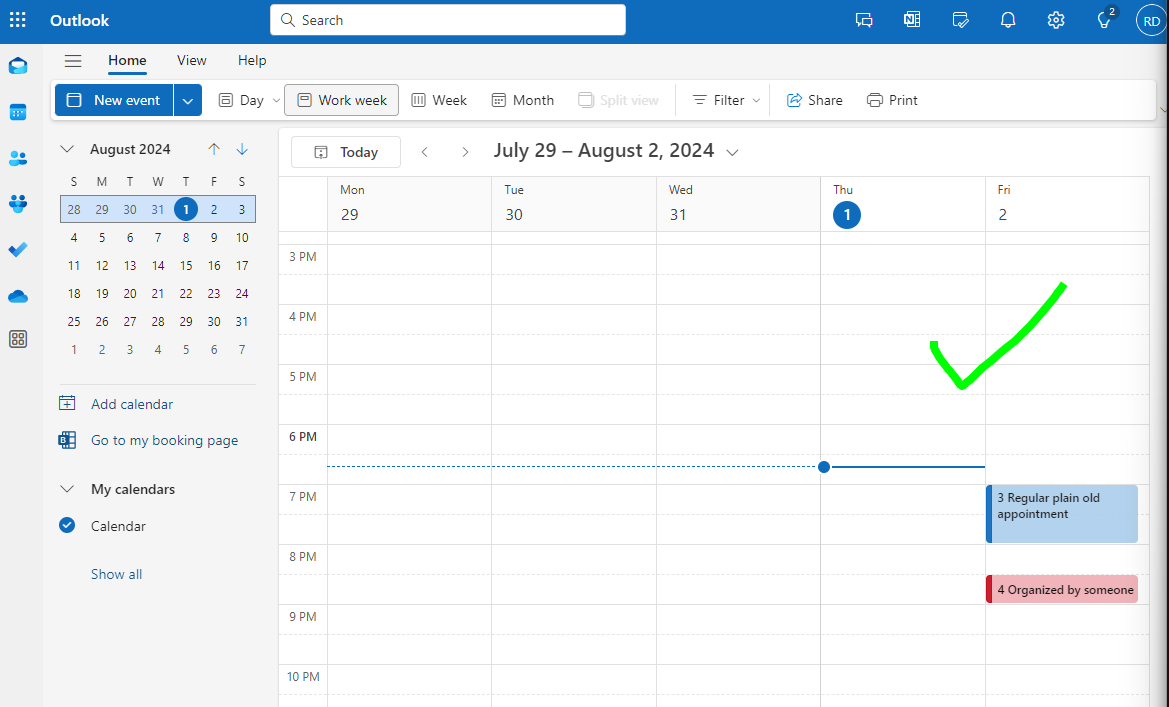Open the Filter dropdown
This screenshot has width=1169, height=707.
726,100
